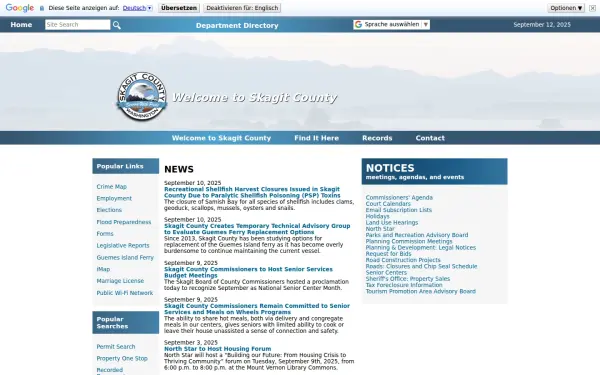
Task: Click the Übersetzen button
Action: pos(179,8)
